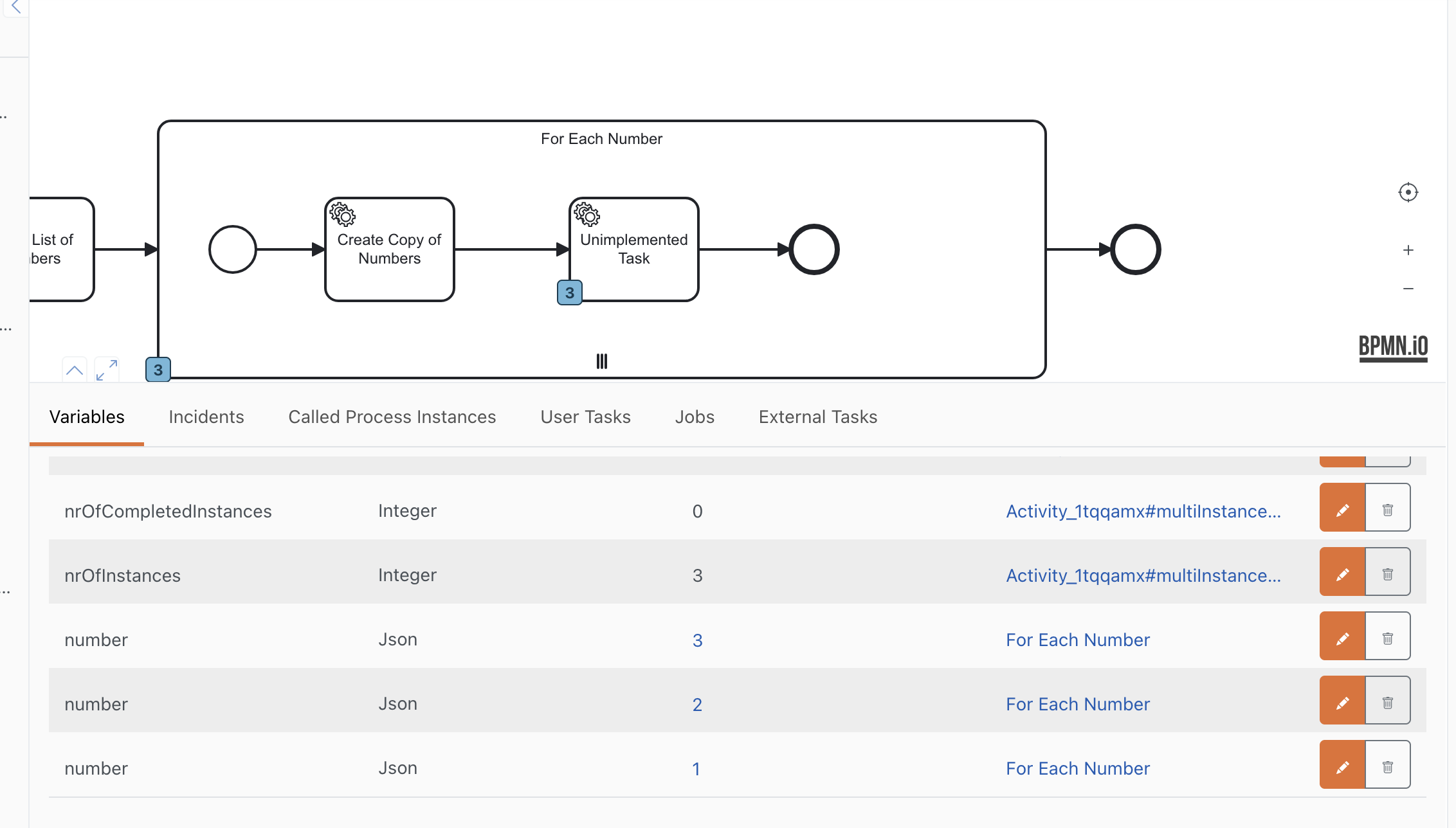This screenshot has width=1456, height=828.
Task: Click the reset viewport target icon
Action: (x=1408, y=192)
